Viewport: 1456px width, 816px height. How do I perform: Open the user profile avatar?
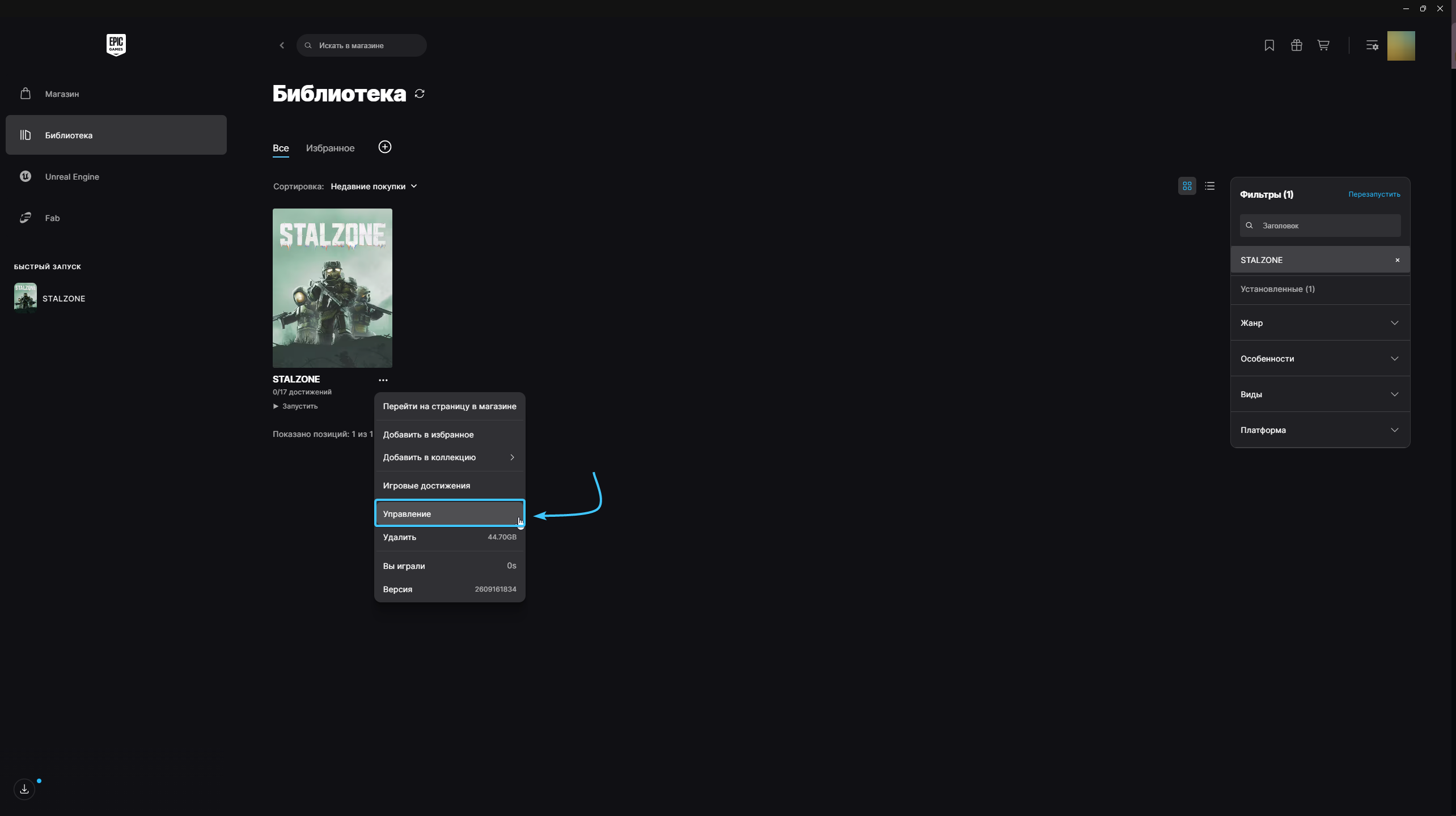tap(1401, 45)
